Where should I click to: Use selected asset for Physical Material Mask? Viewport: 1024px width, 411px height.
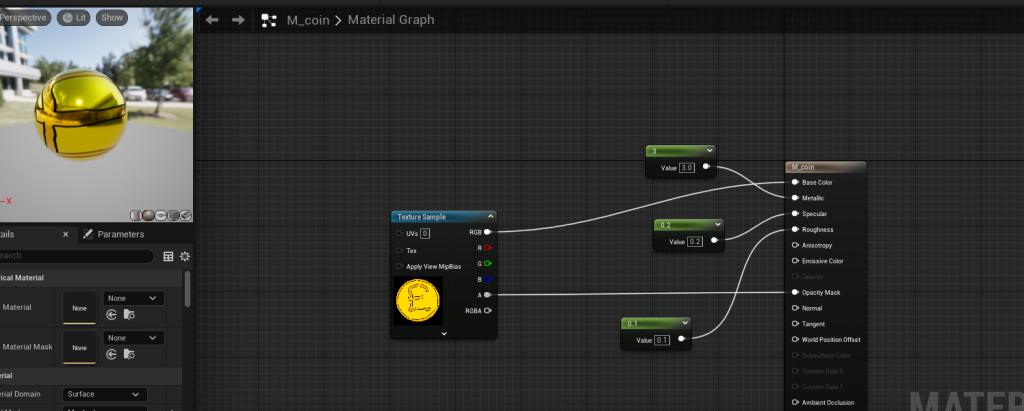112,353
